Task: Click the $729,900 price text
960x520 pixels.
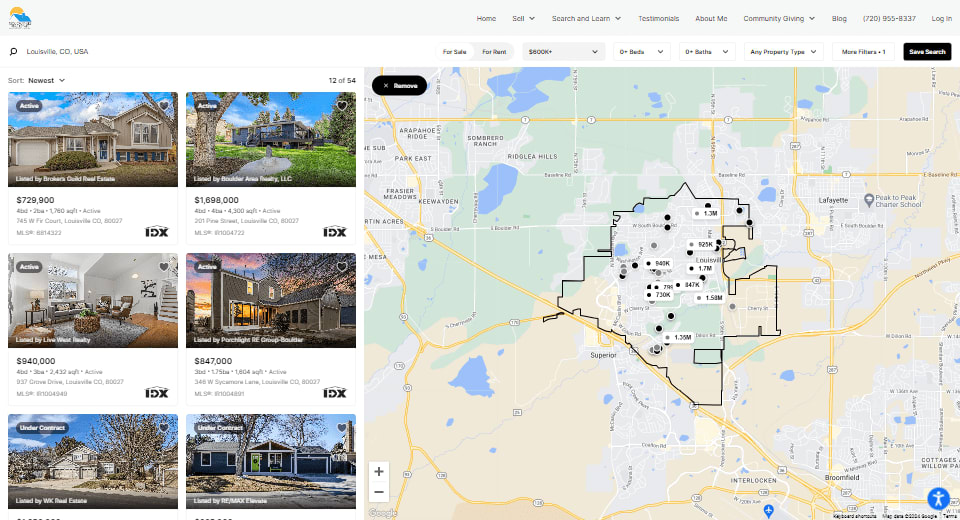Action: click(35, 200)
